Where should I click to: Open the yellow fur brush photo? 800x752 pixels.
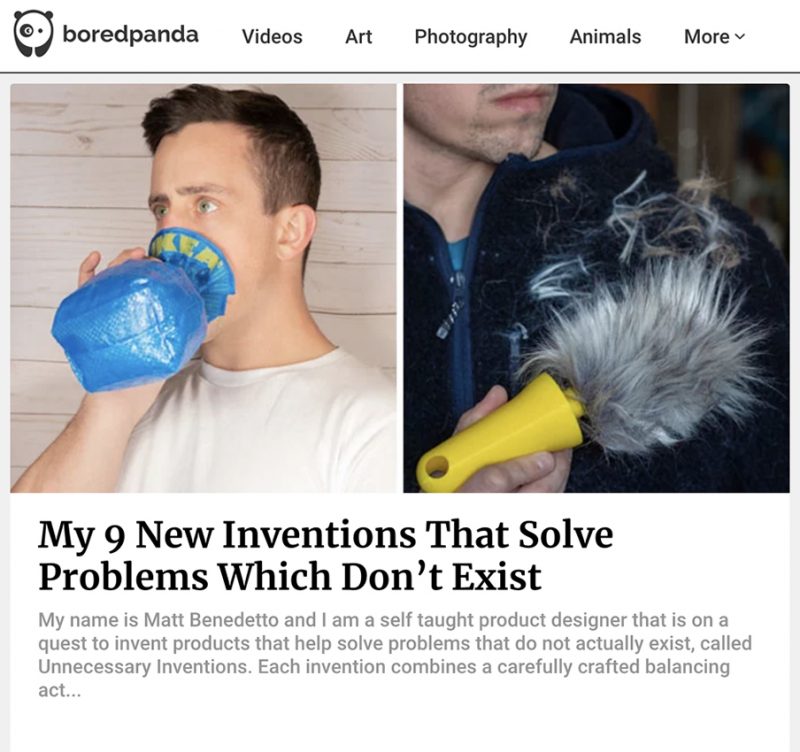[x=596, y=288]
